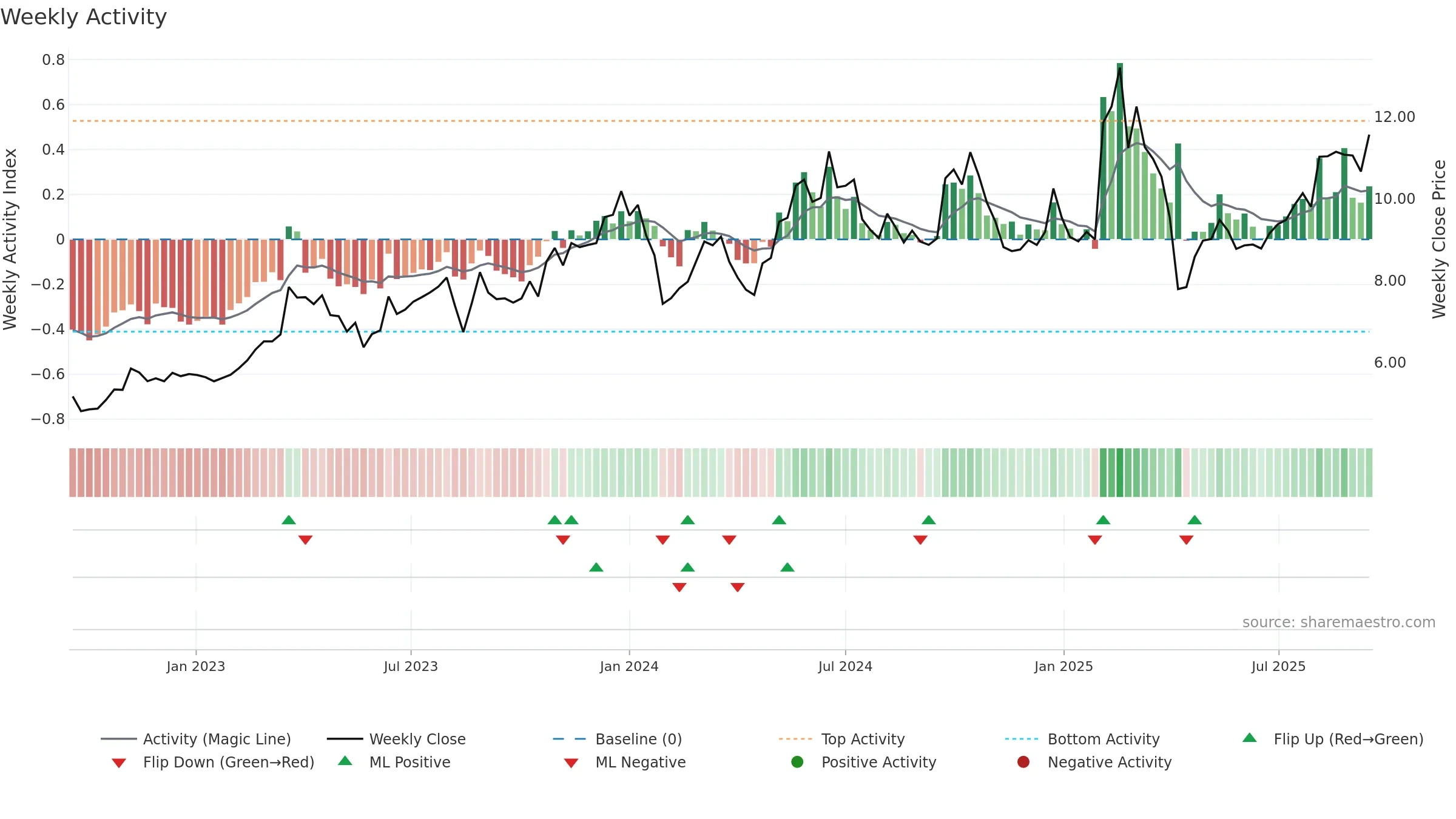
Task: Click the 8.00 price axis label
Action: tap(1390, 280)
